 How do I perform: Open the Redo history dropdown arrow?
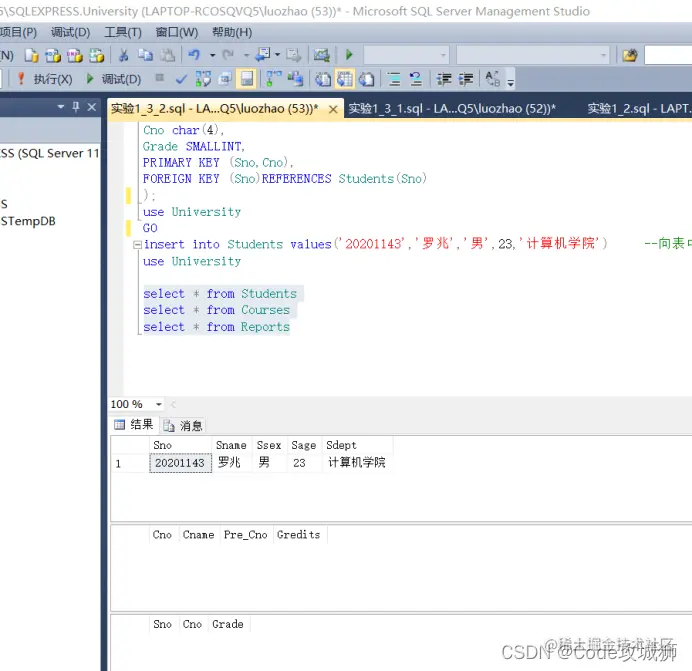247,55
